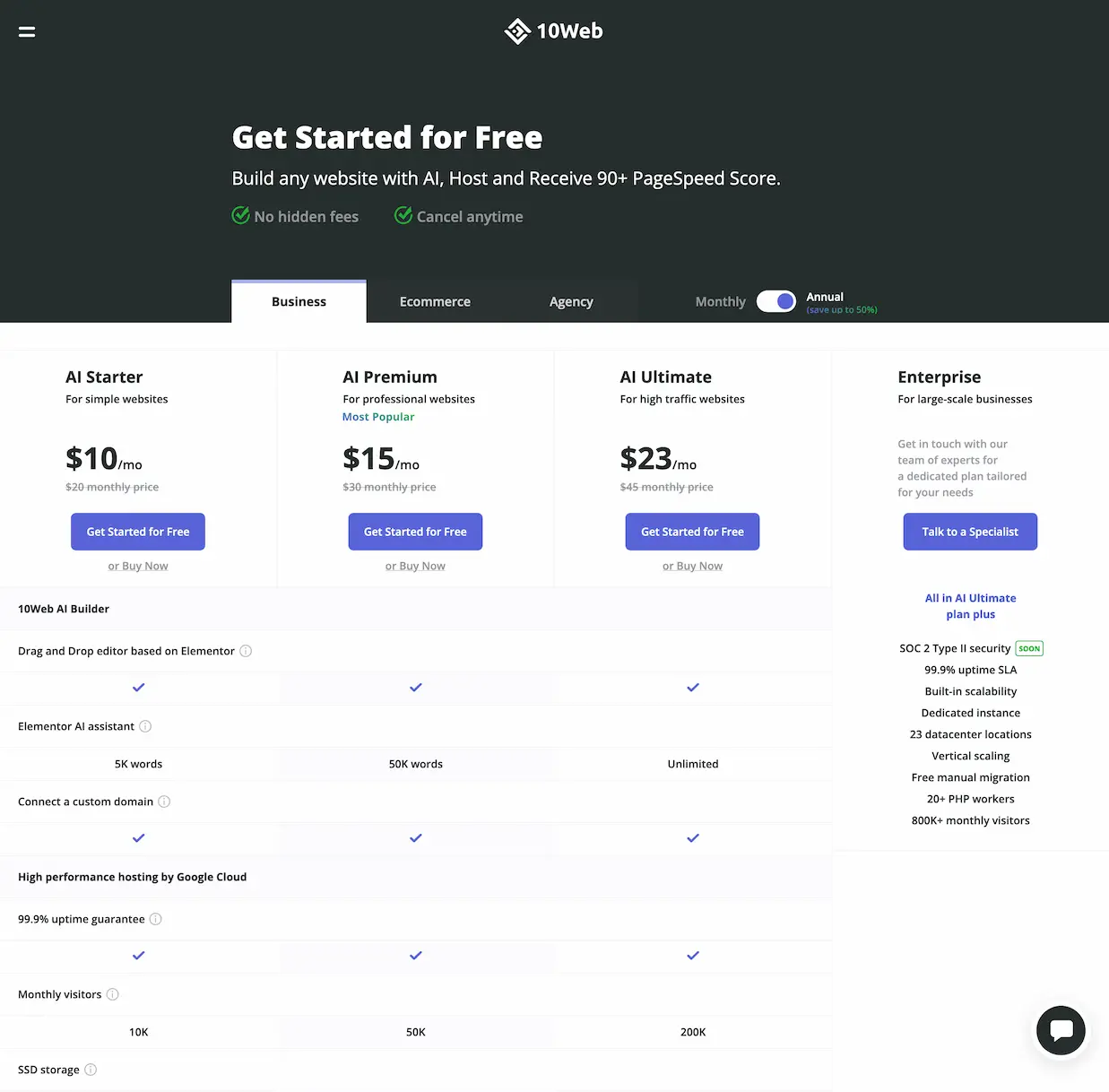Click the SOON badge beside SOC 2 security
The height and width of the screenshot is (1092, 1109).
1028,648
